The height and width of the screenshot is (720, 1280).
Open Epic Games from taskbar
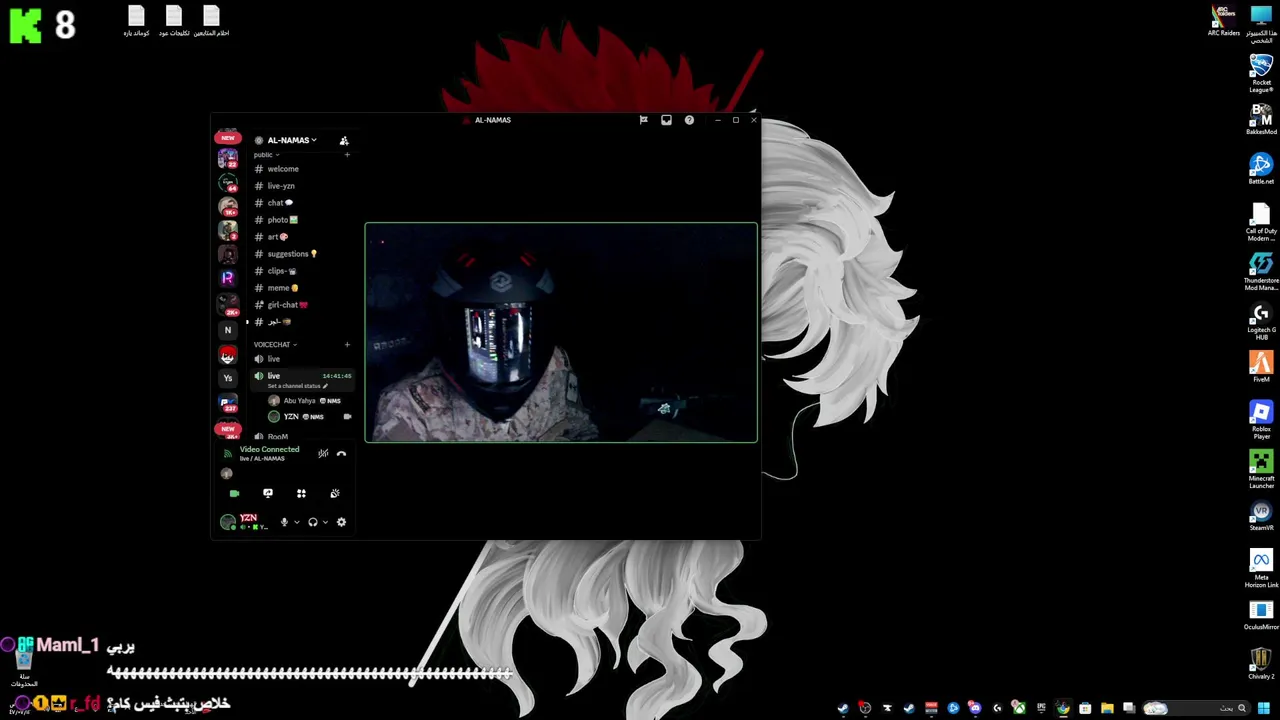1041,709
